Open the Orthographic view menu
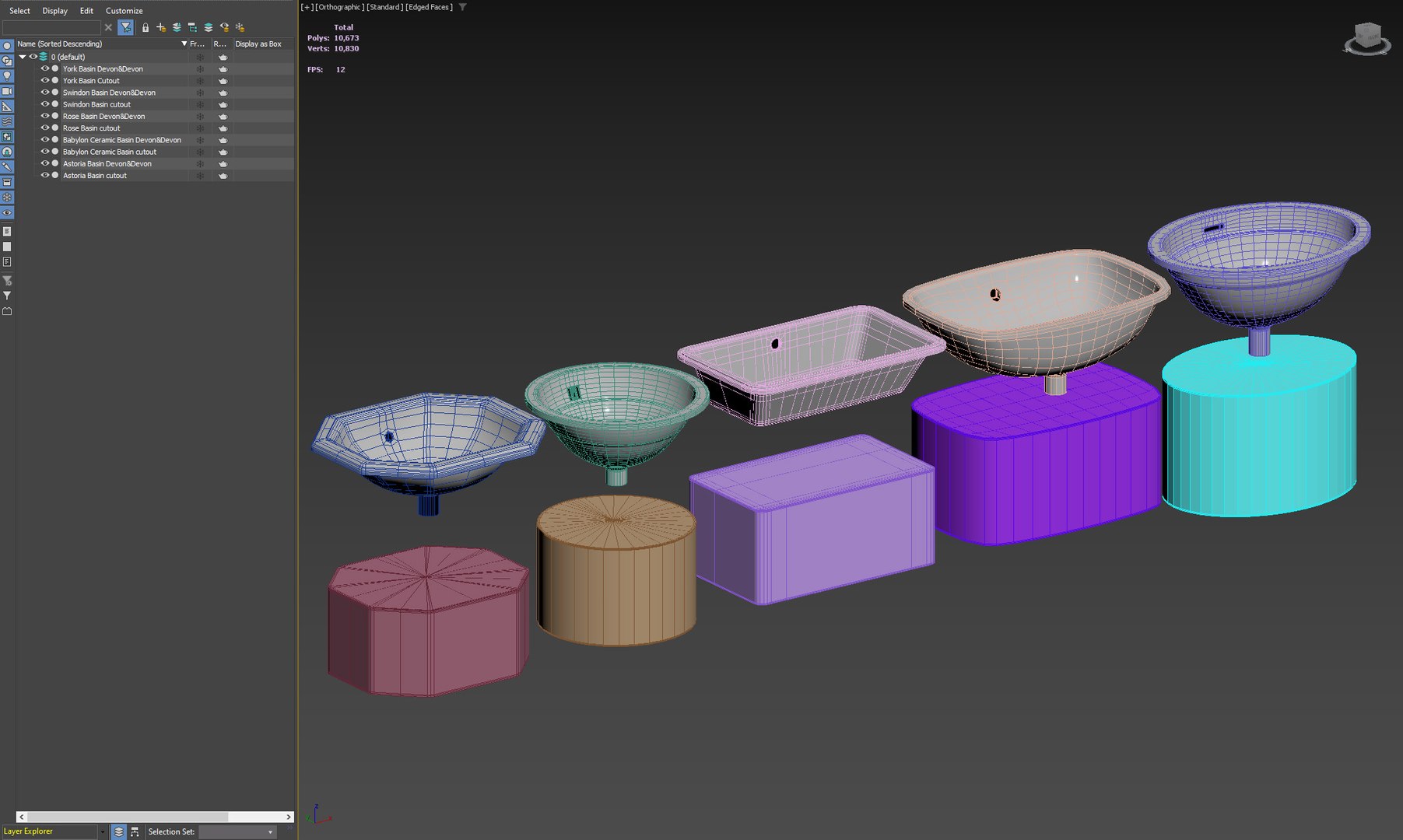The height and width of the screenshot is (840, 1403). coord(339,7)
